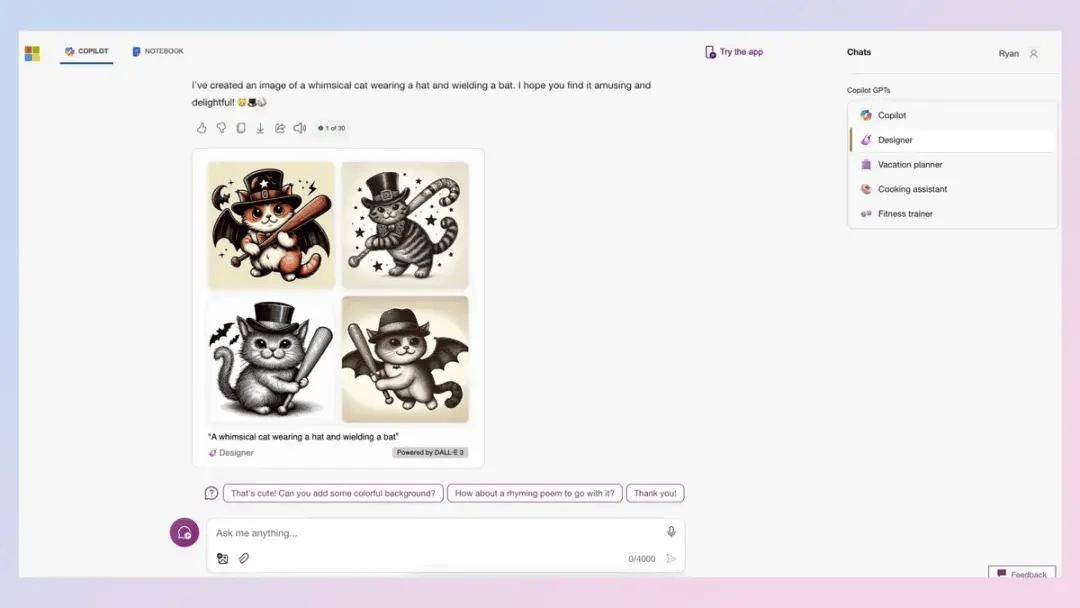Download the response using the download icon

(260, 128)
